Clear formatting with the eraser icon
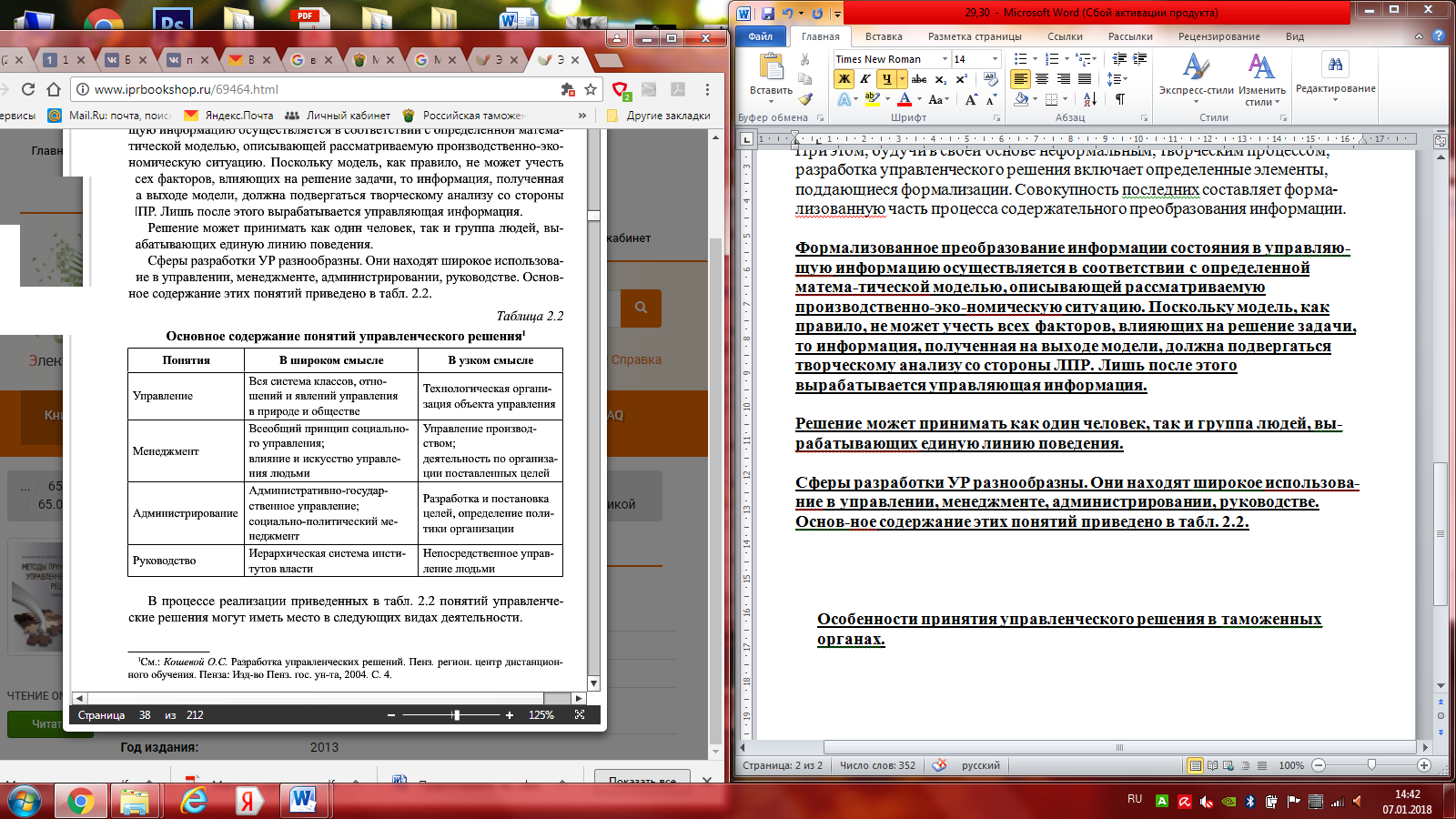 pos(991,79)
